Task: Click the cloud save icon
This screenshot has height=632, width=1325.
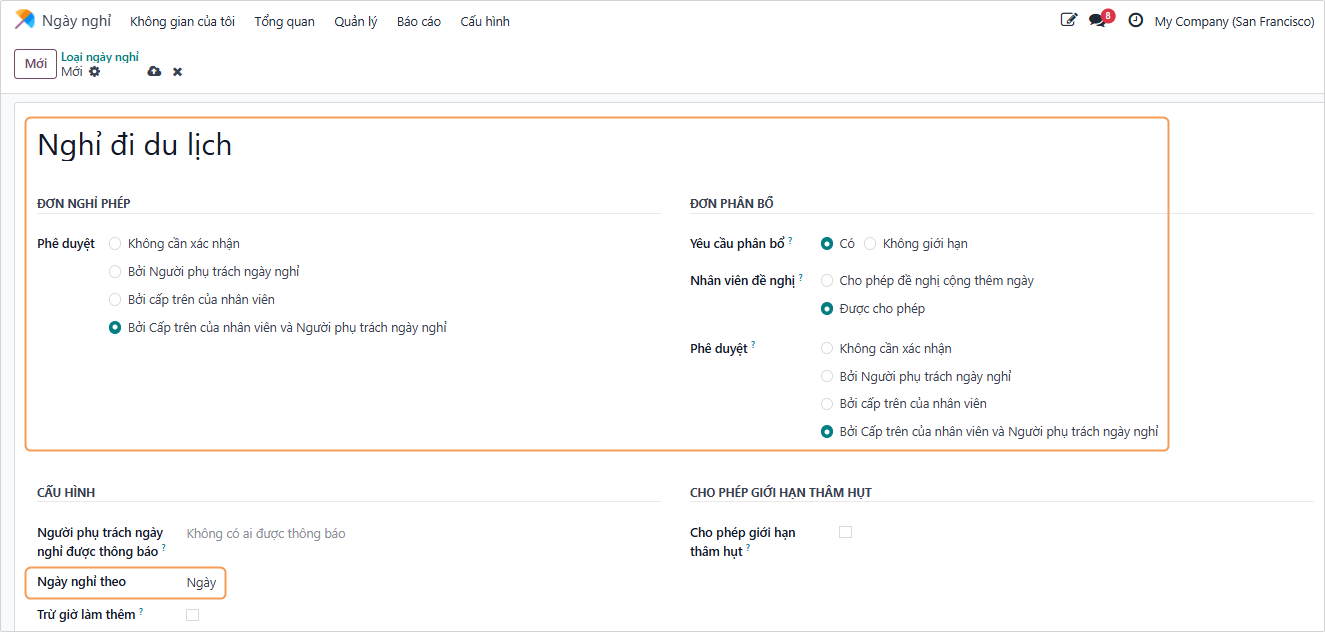Action: point(154,72)
